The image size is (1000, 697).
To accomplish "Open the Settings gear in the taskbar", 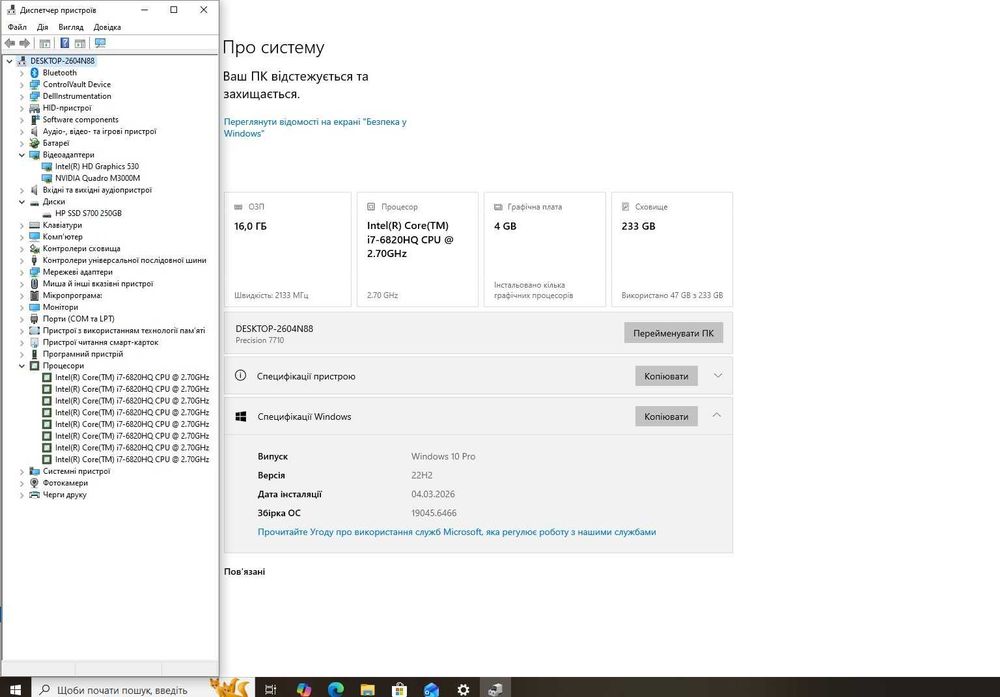I will click(463, 689).
